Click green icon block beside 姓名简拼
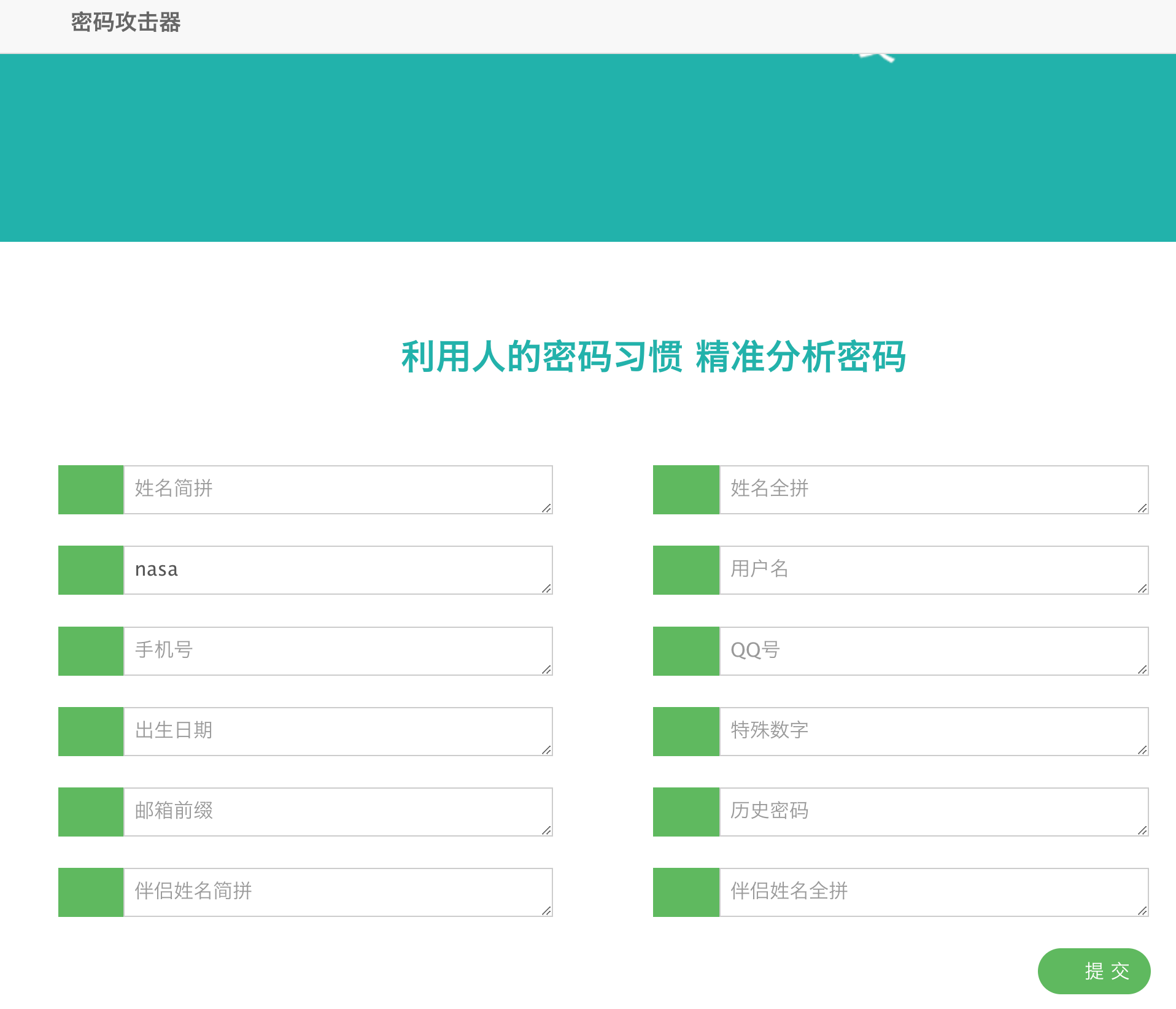 point(91,489)
